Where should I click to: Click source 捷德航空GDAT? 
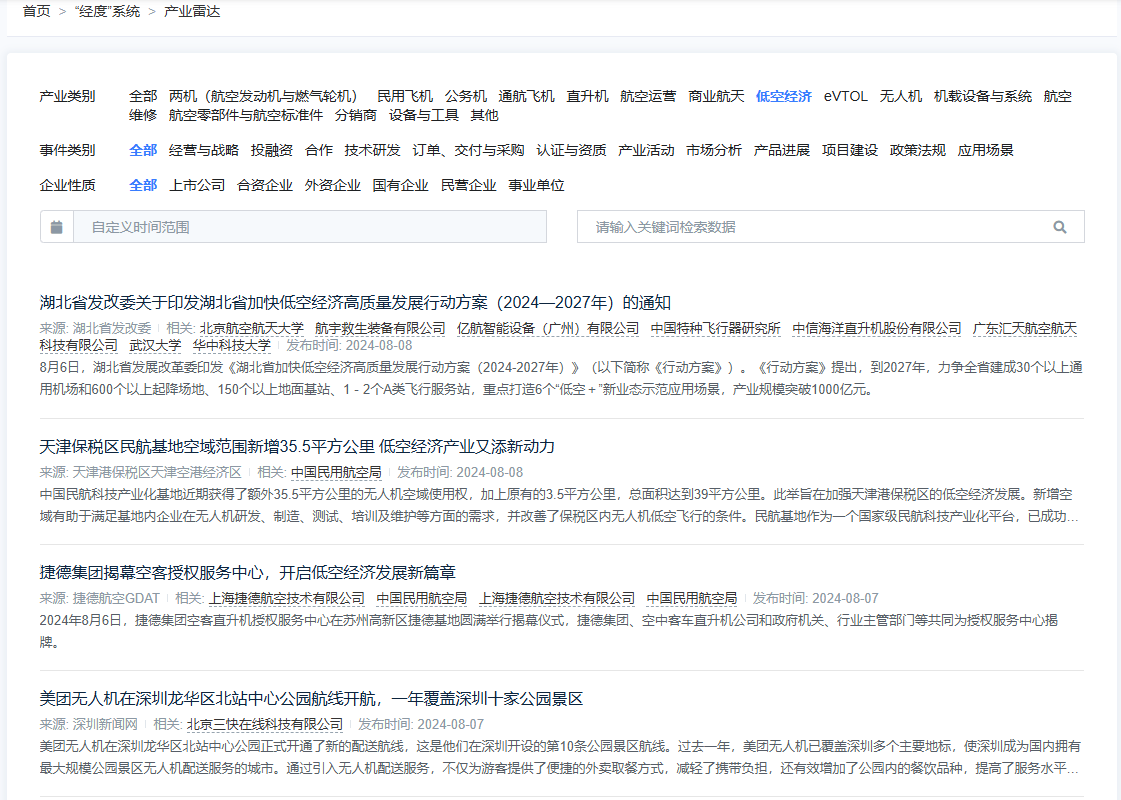[x=117, y=598]
